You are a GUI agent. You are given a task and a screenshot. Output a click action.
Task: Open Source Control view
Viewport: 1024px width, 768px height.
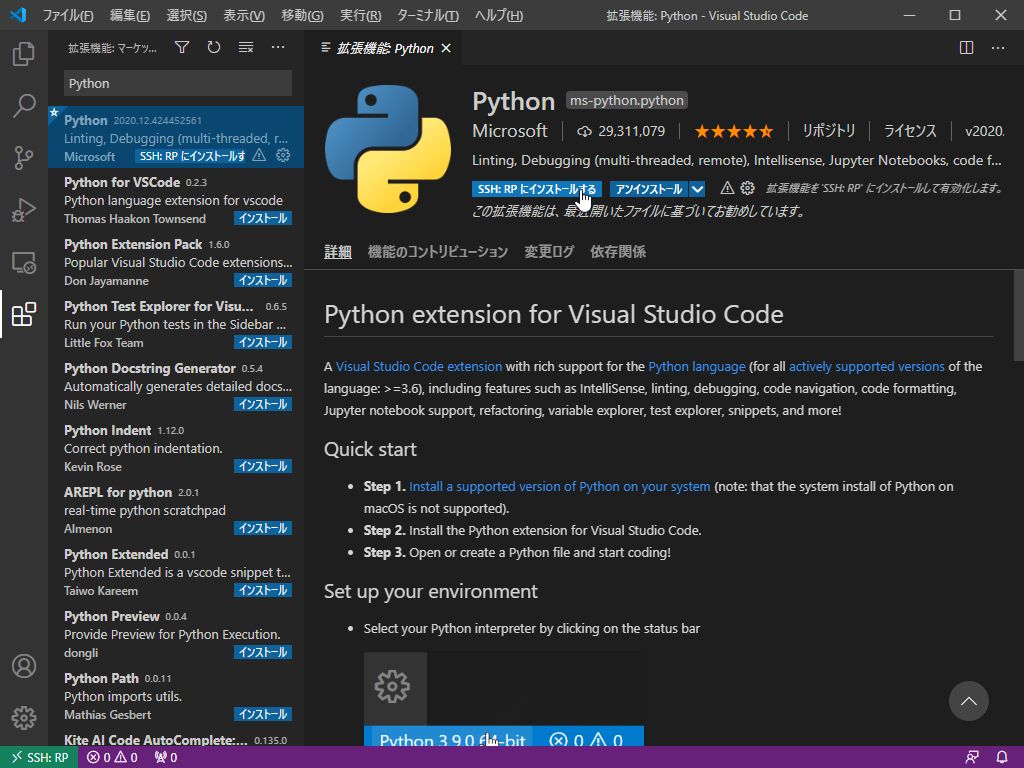pyautogui.click(x=24, y=157)
